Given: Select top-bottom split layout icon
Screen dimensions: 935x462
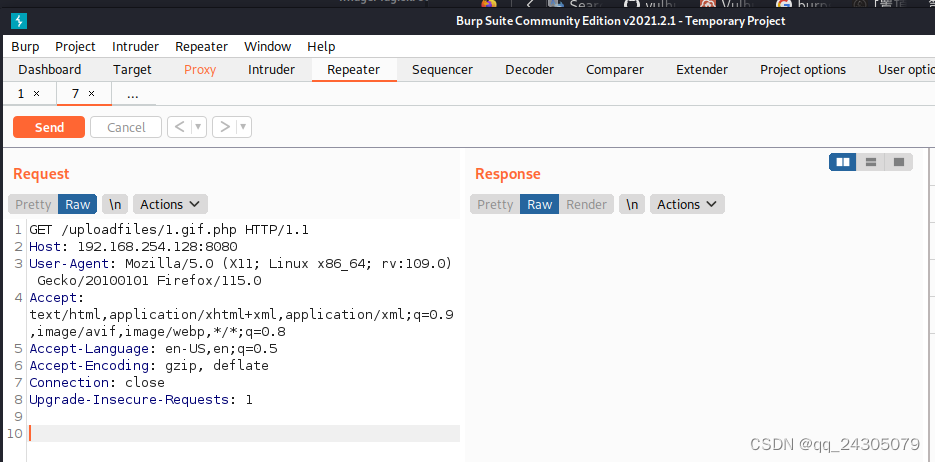Looking at the screenshot, I should click(x=871, y=162).
